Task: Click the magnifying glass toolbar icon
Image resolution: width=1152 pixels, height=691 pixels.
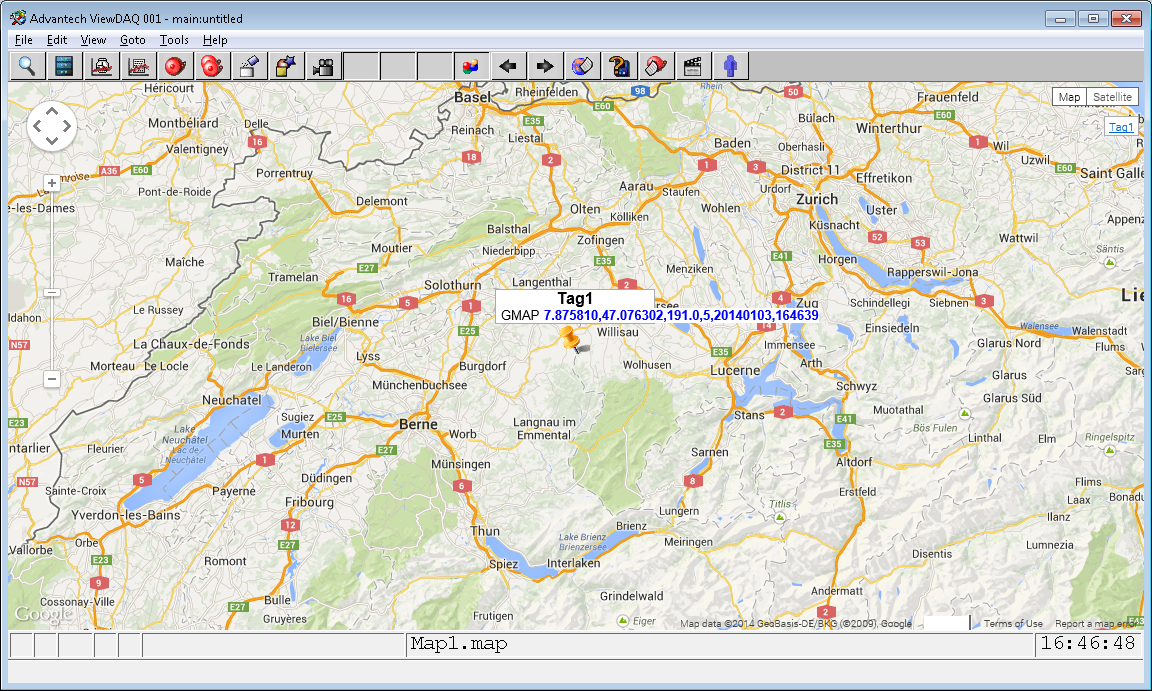Action: tap(27, 67)
